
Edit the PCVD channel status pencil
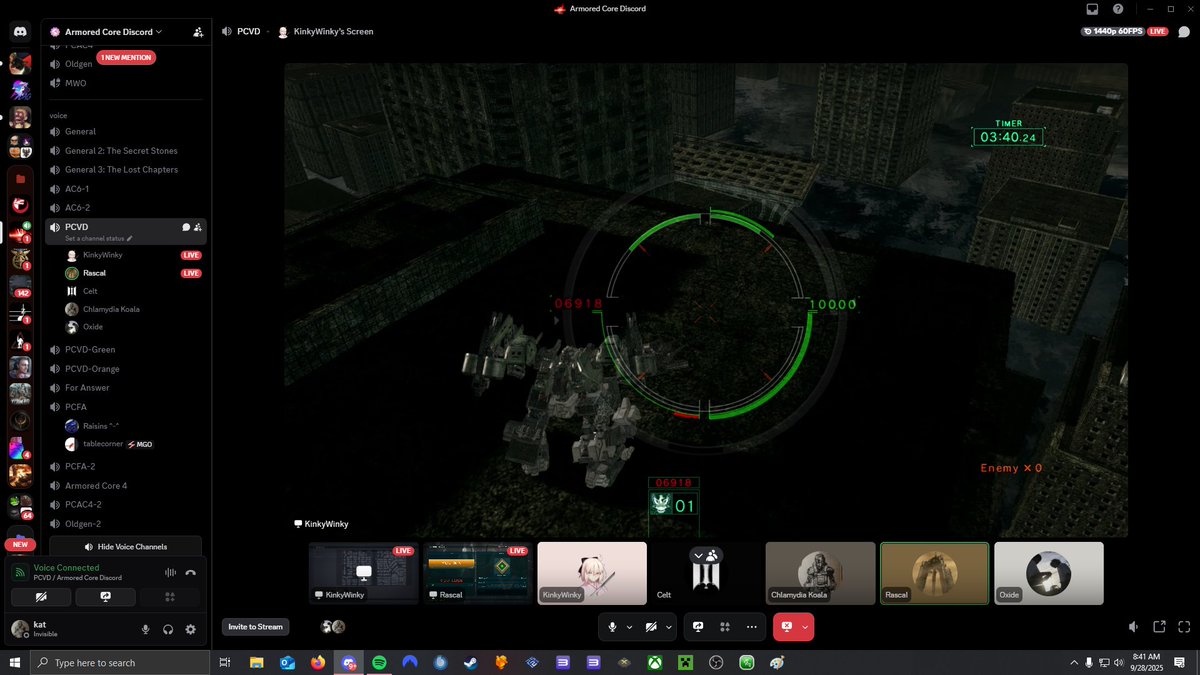pos(129,239)
